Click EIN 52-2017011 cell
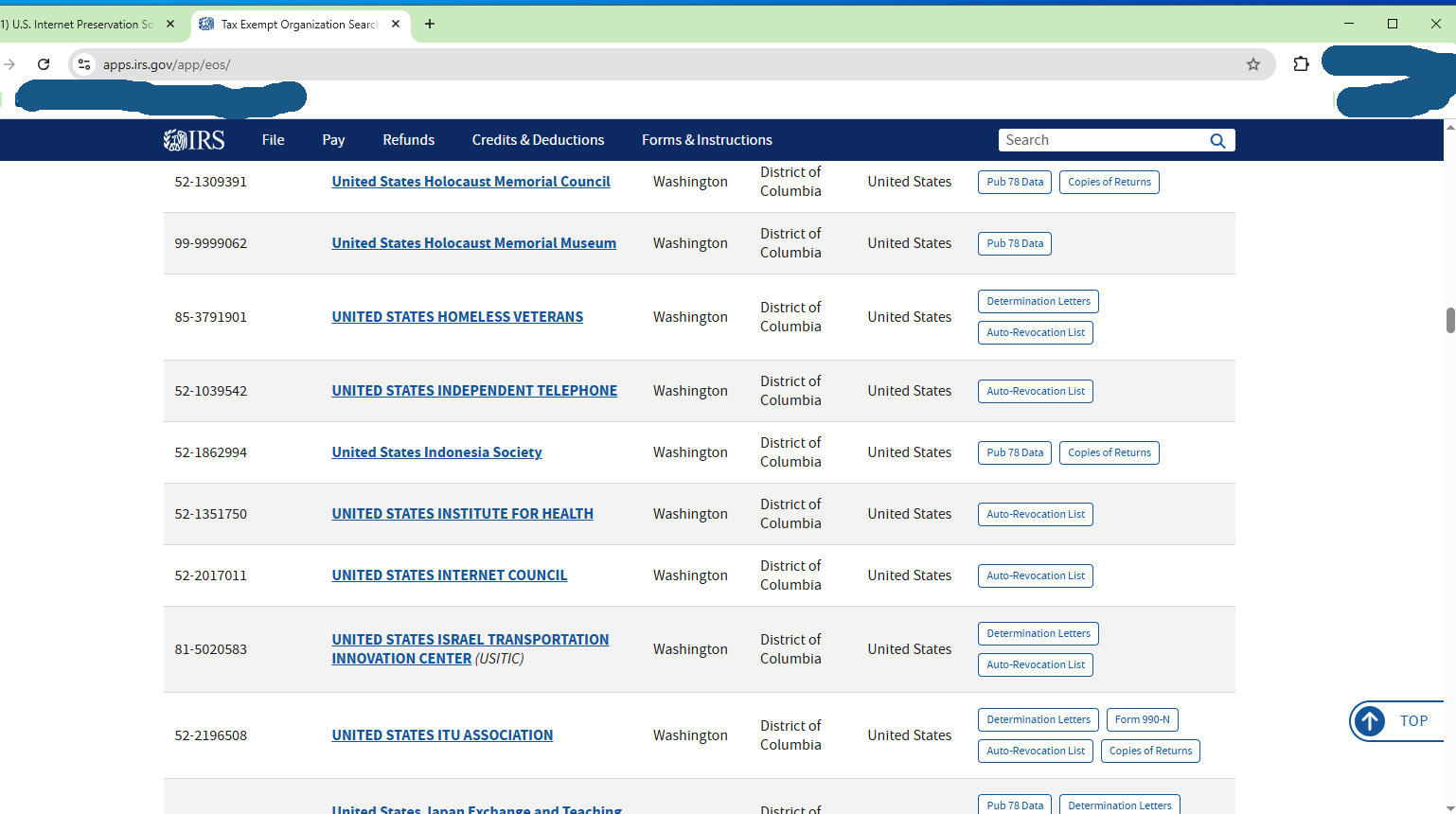Viewport: 1456px width, 814px height. [x=210, y=575]
